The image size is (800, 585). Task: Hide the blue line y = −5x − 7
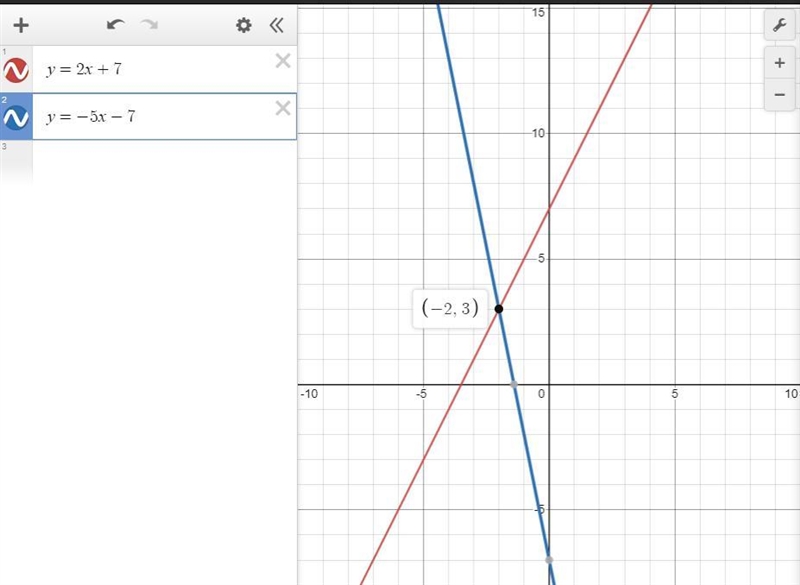click(16, 118)
